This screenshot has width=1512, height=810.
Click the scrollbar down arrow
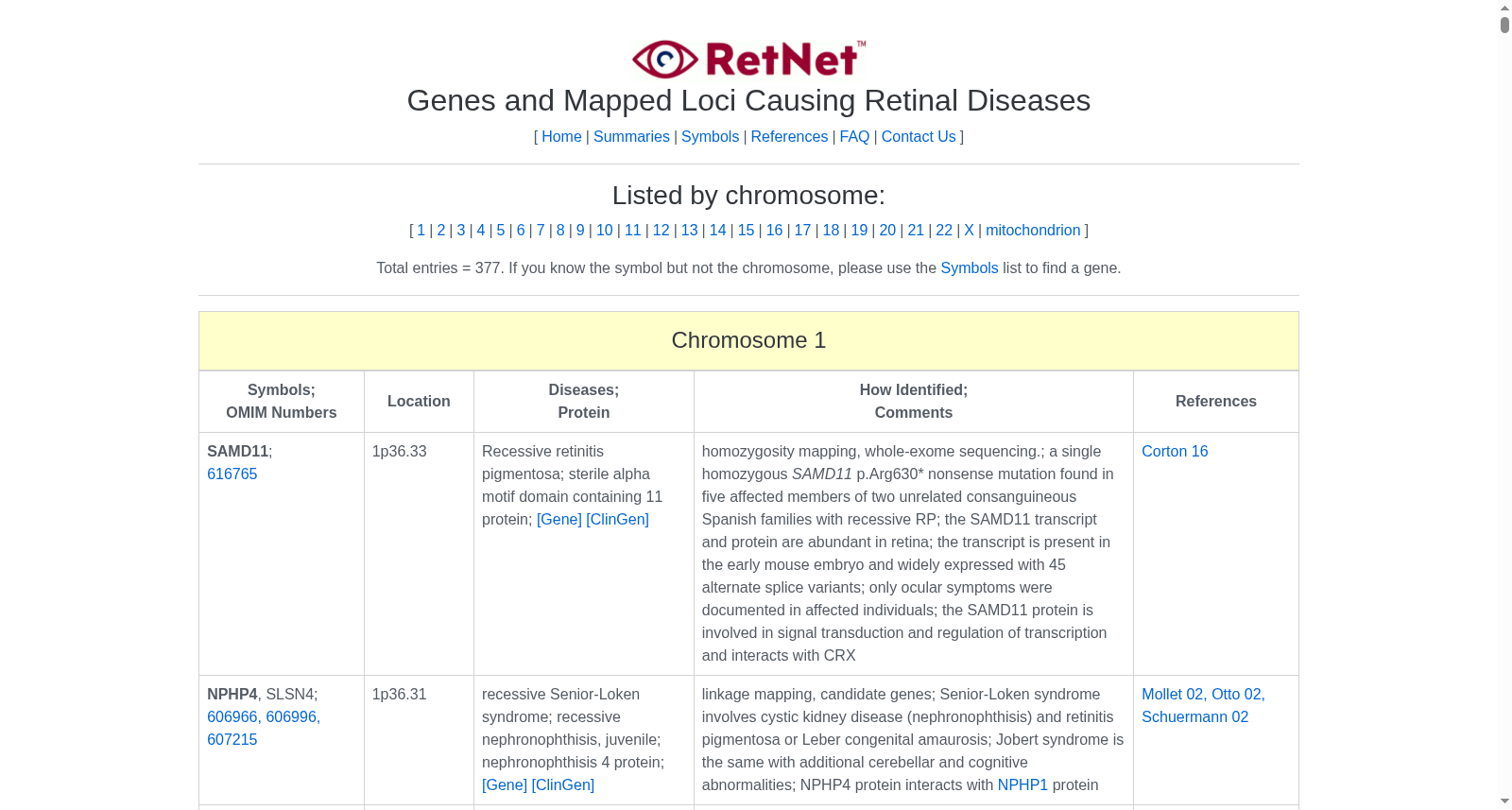point(1504,801)
